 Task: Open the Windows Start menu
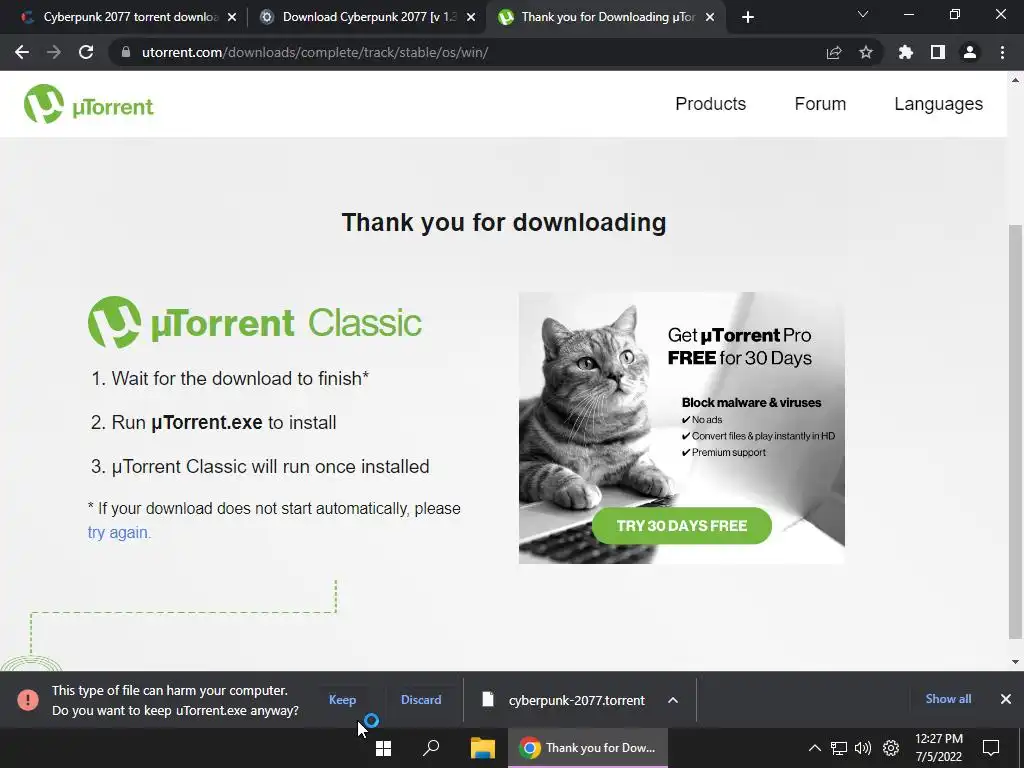tap(383, 748)
